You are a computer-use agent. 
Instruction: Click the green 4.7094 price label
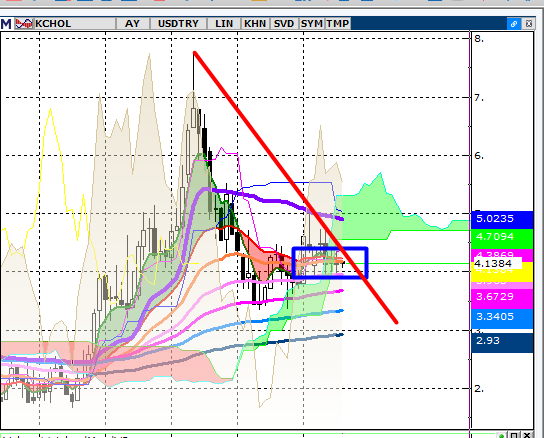coord(502,238)
